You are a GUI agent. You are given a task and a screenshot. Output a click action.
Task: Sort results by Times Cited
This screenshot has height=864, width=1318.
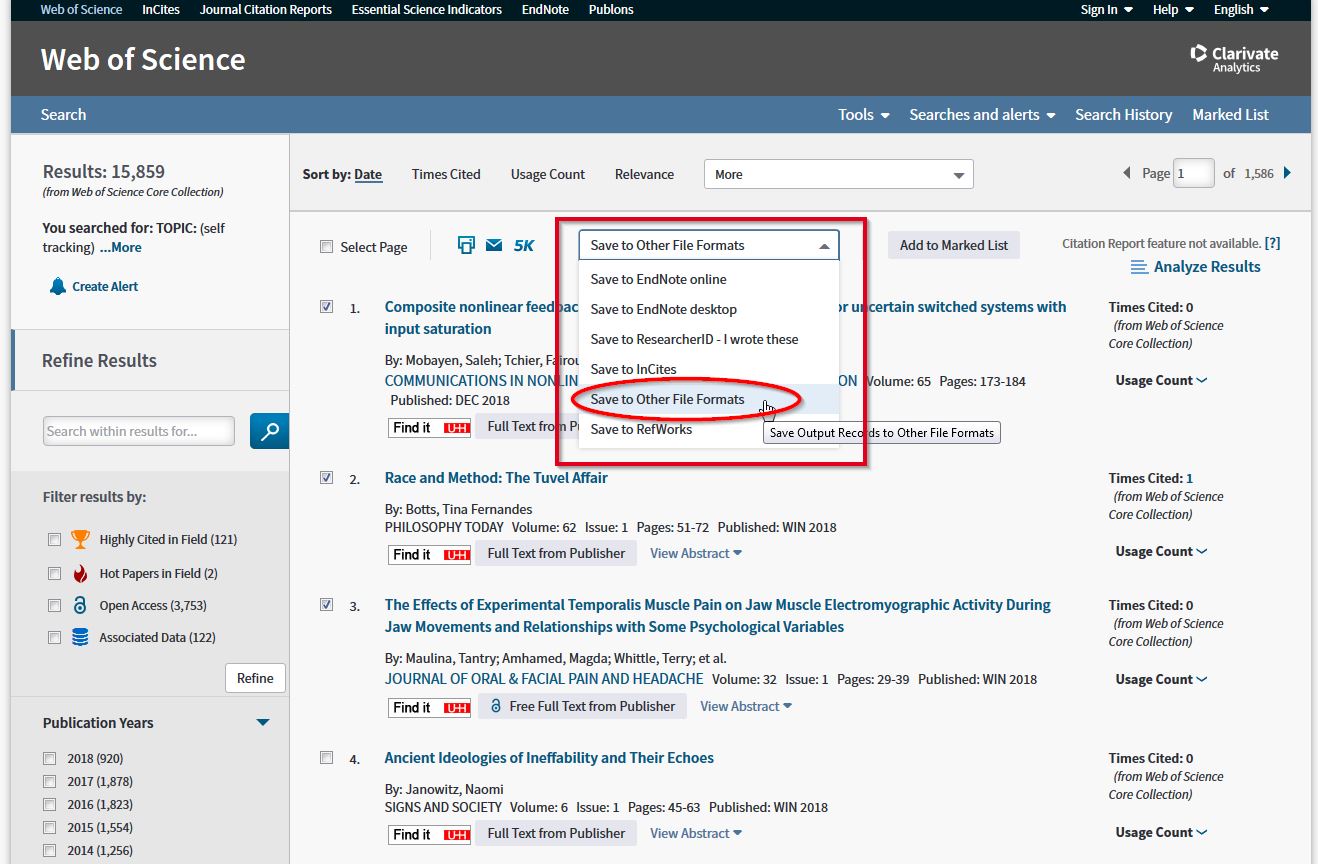[x=446, y=174]
